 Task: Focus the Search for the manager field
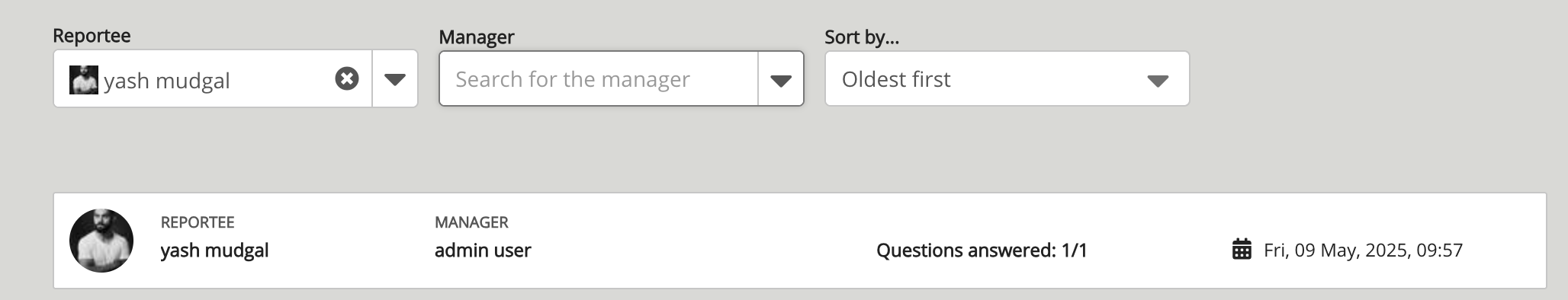599,79
